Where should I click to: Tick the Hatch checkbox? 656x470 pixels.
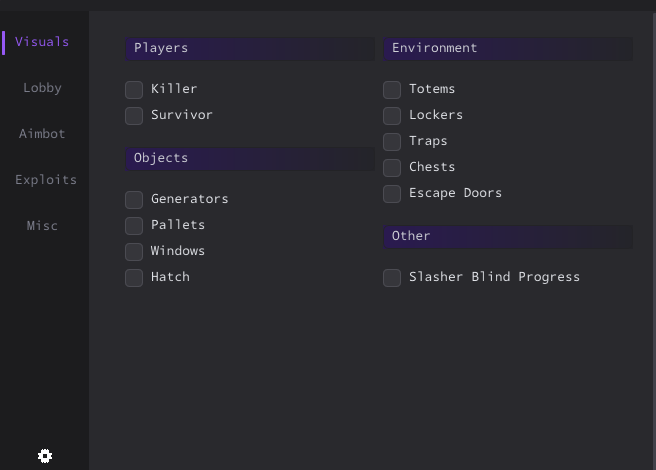(x=134, y=277)
